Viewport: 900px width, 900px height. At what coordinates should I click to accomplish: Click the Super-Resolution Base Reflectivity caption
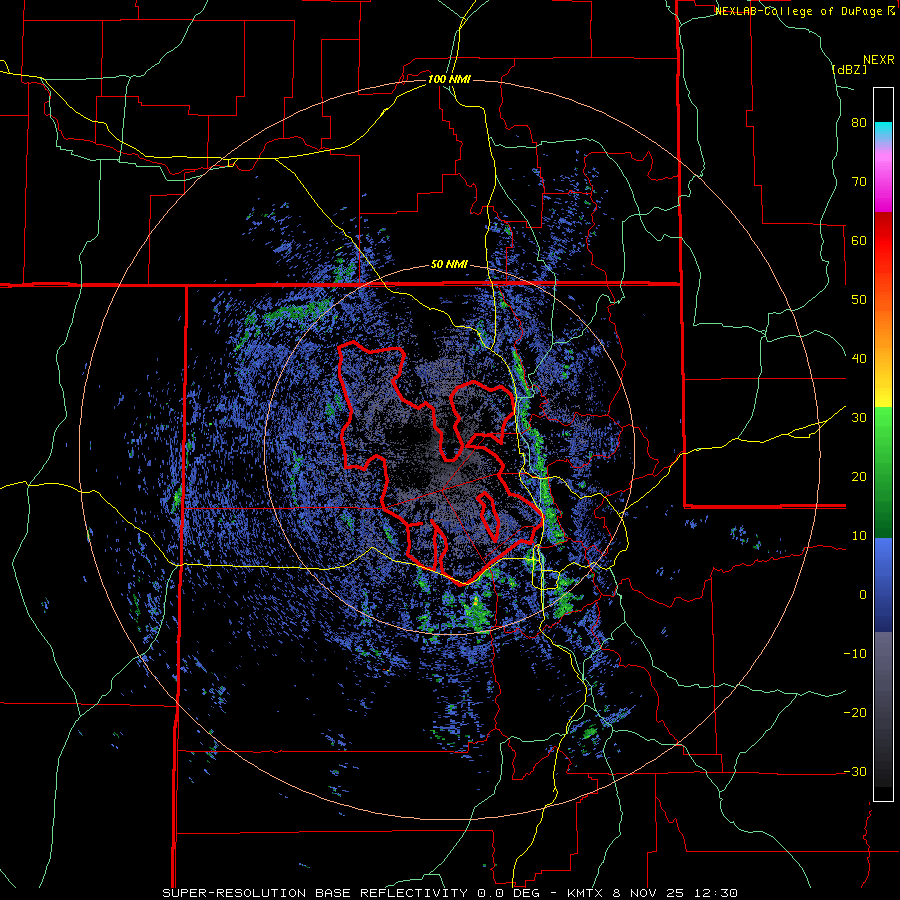tap(449, 893)
